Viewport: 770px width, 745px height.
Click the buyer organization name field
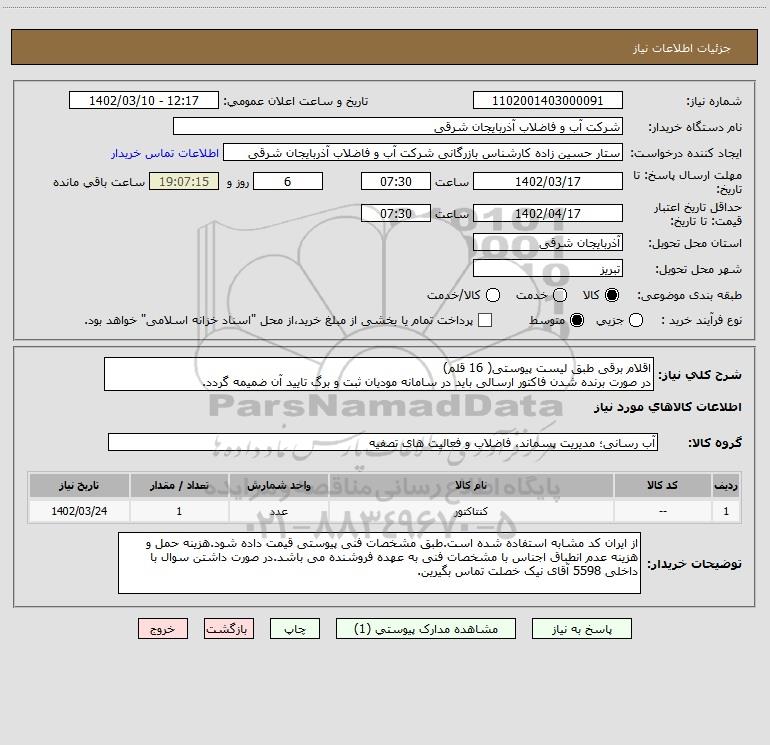398,127
